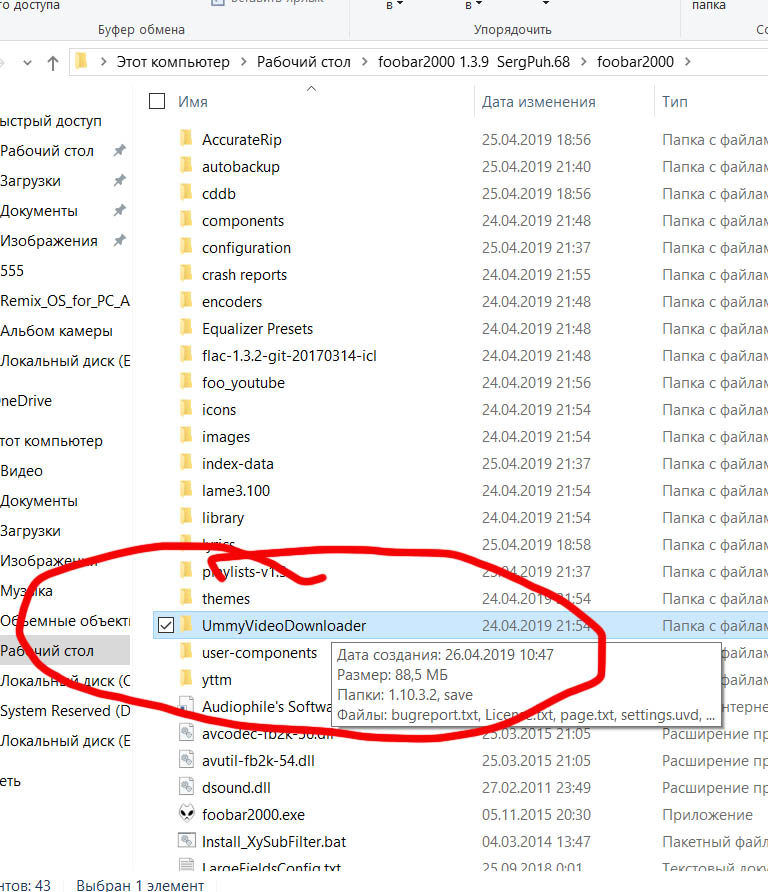Expand chevron before Этот компьютер in address bar
The height and width of the screenshot is (892, 768).
pos(104,61)
